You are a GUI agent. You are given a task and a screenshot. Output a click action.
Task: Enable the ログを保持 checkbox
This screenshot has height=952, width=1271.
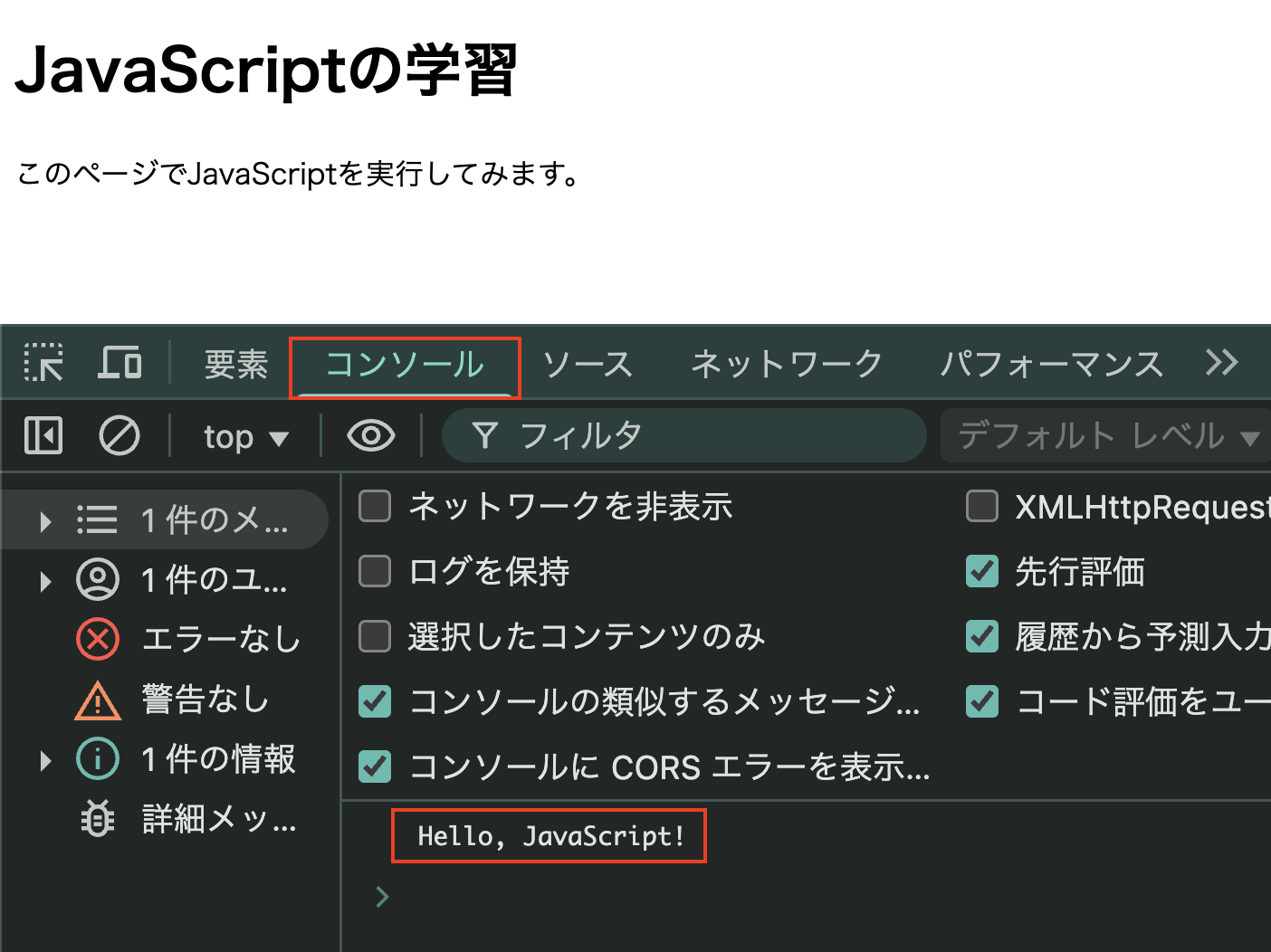[375, 571]
